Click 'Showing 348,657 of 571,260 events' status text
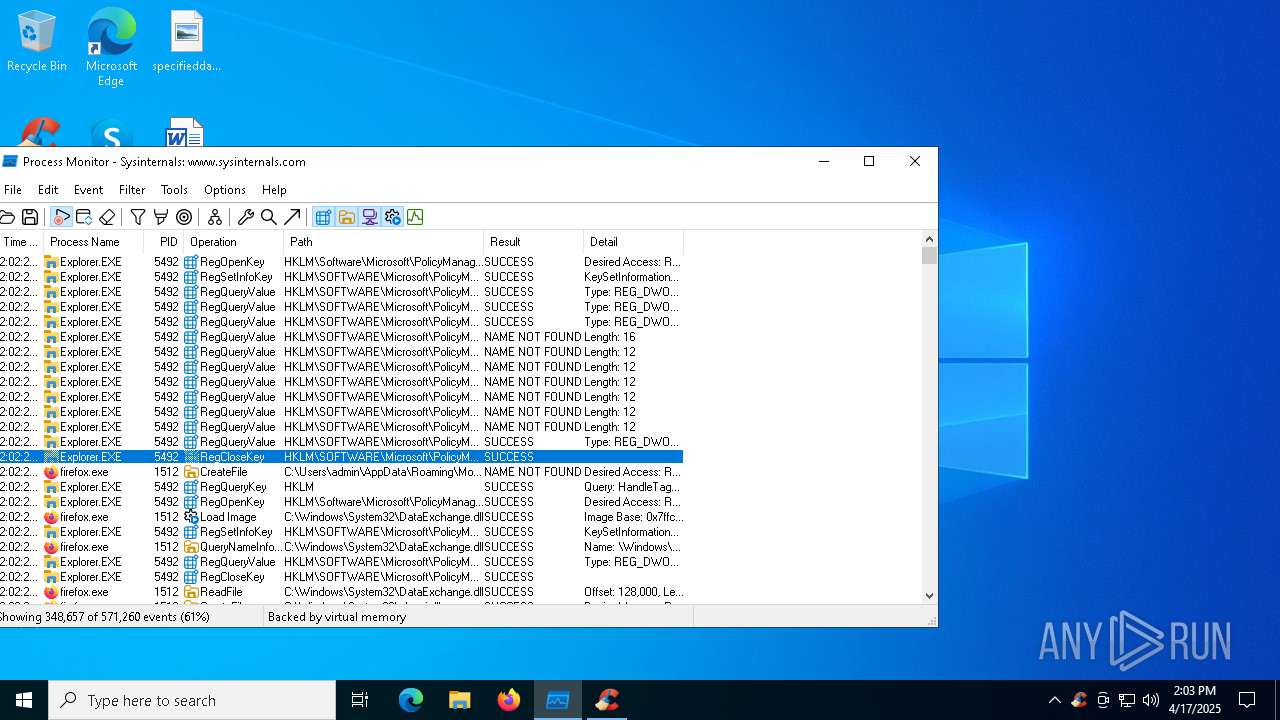This screenshot has width=1280, height=720. click(105, 617)
